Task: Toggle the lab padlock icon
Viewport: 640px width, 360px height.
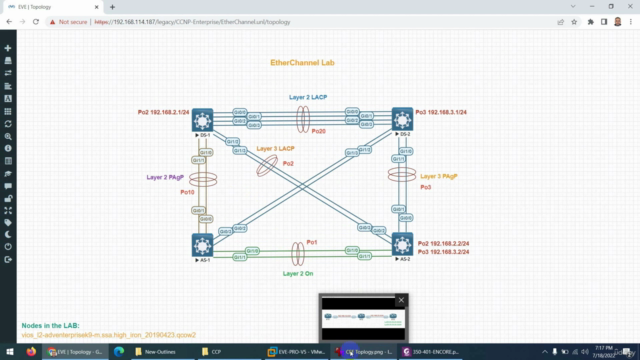Action: pyautogui.click(x=8, y=199)
